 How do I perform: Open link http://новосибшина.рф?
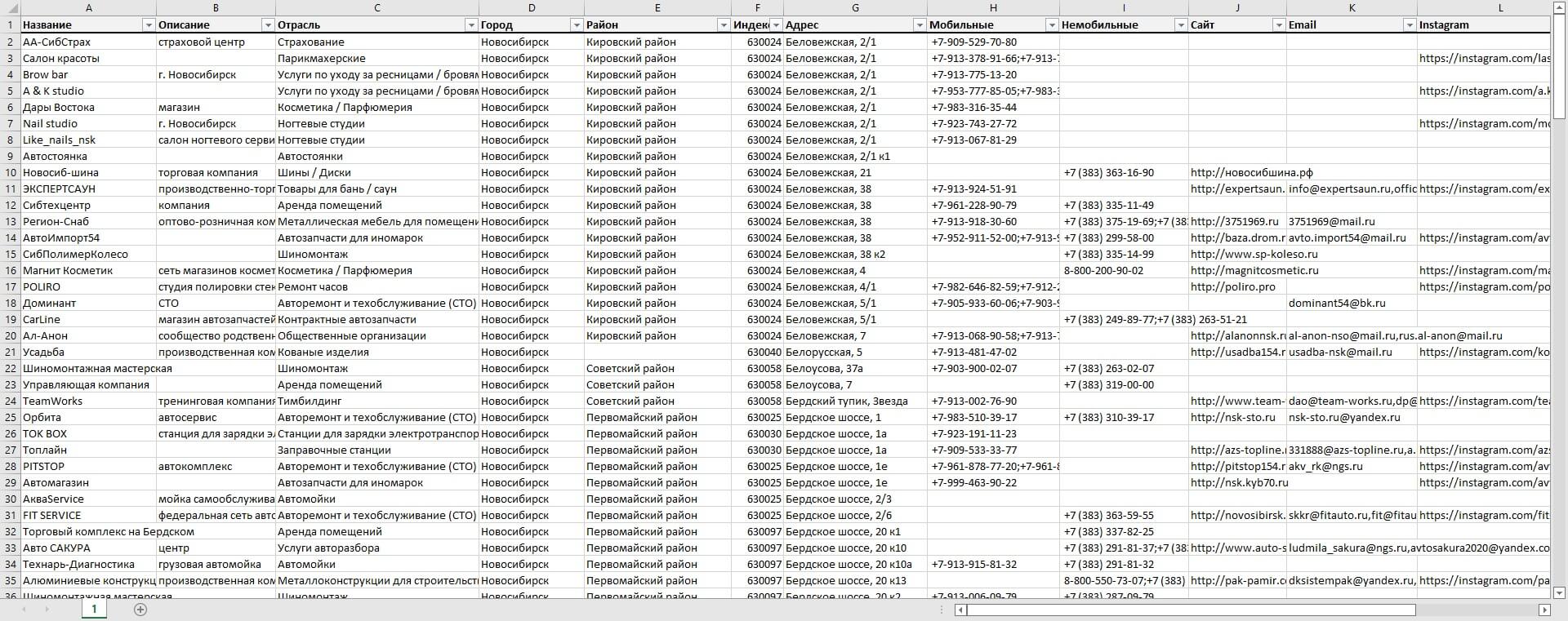click(x=1251, y=172)
